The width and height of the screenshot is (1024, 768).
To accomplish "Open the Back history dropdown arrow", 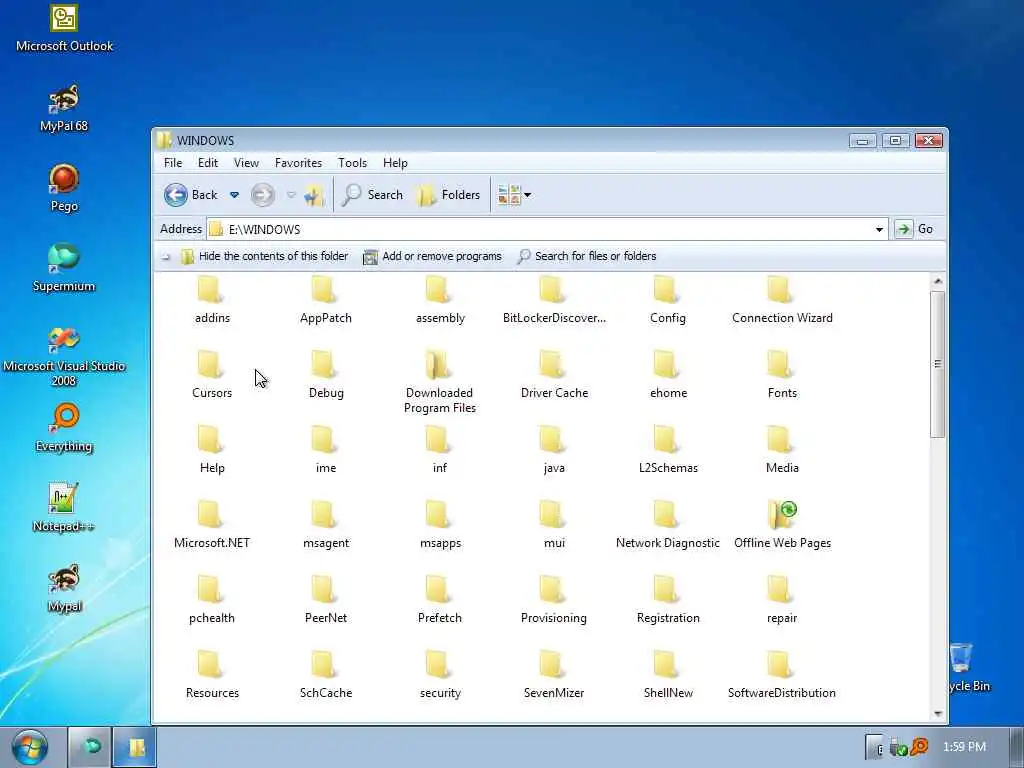I will click(234, 195).
